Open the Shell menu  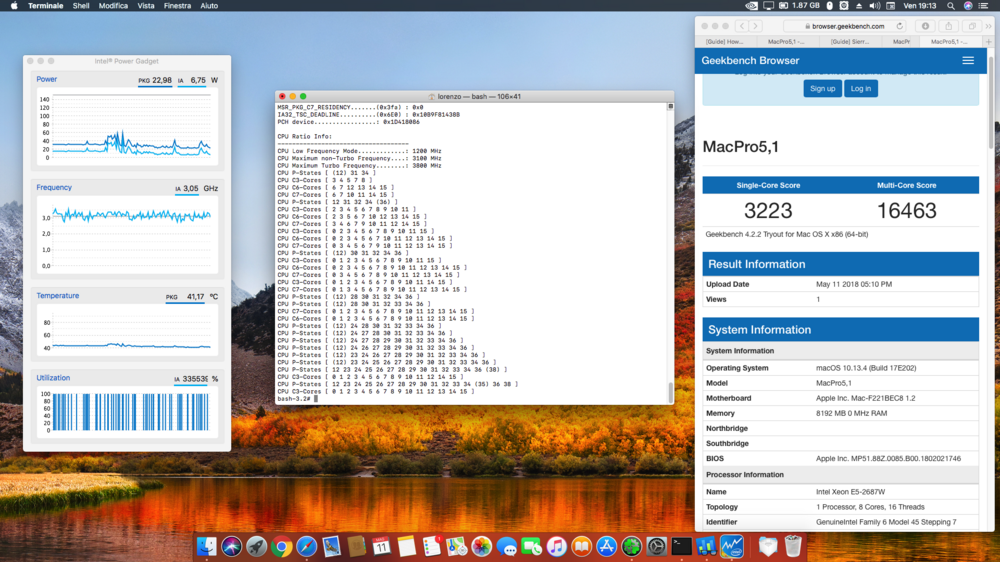(81, 6)
